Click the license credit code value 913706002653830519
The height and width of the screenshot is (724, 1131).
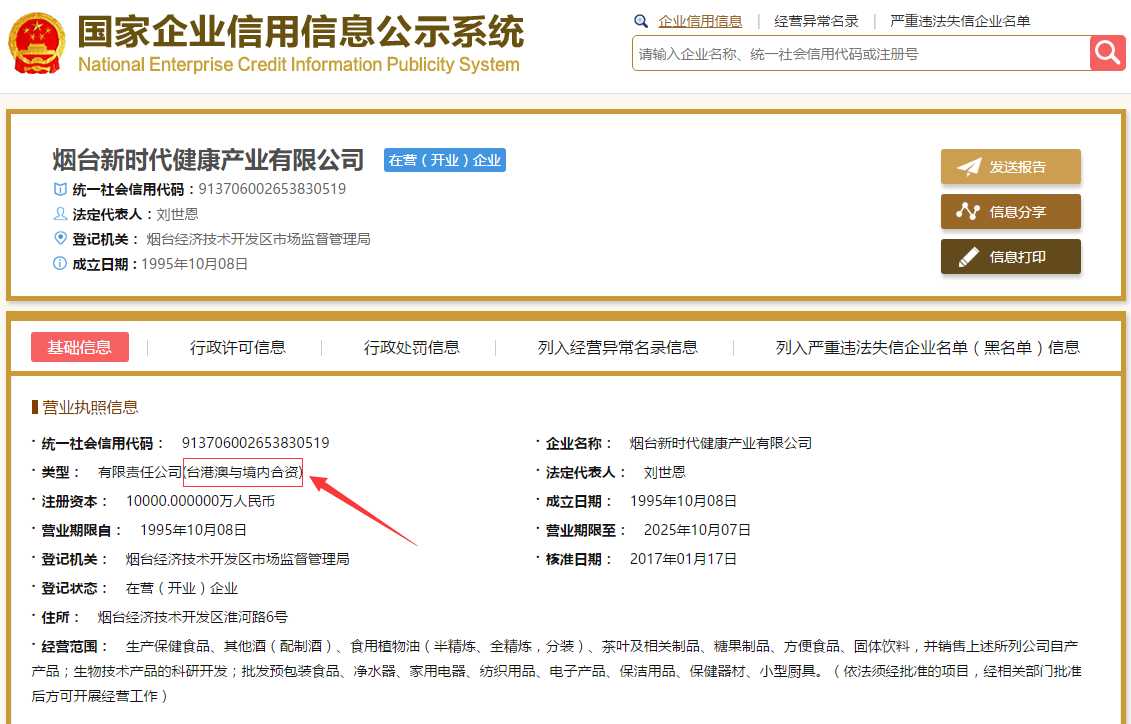[x=255, y=443]
